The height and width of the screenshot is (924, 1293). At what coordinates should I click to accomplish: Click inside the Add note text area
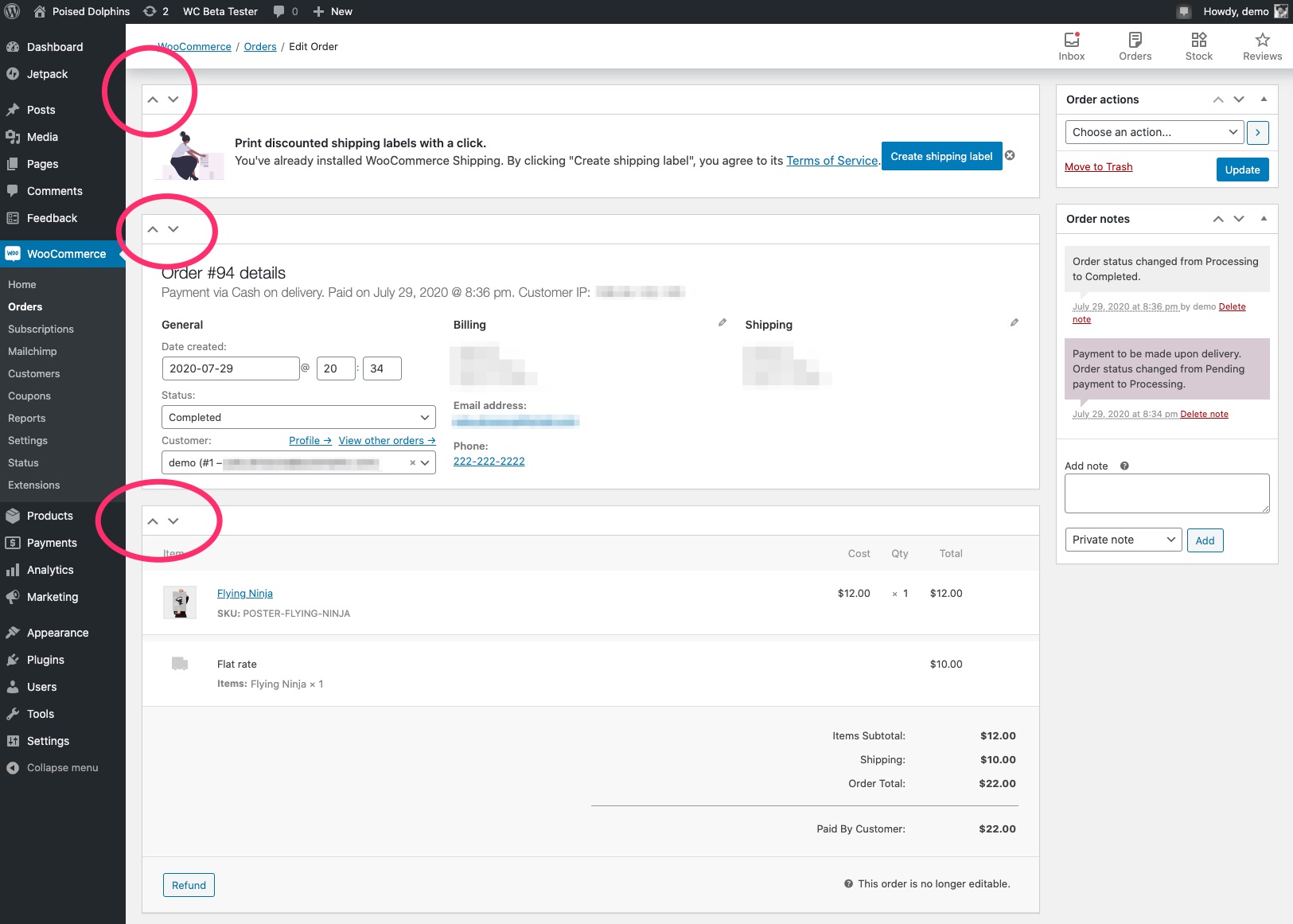click(x=1166, y=493)
